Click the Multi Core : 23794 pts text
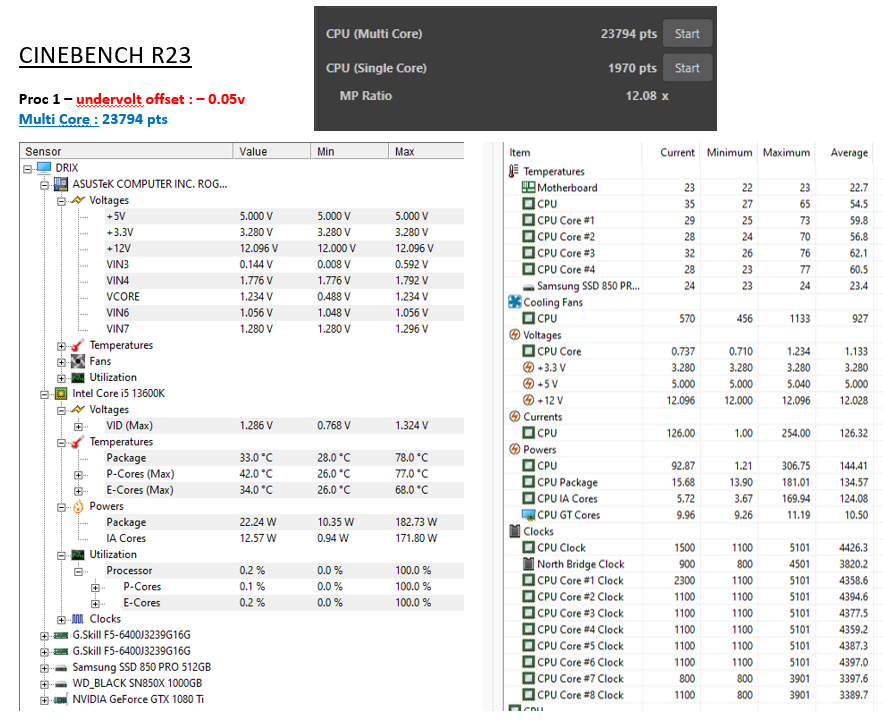Viewport: 883px width, 724px height. point(93,119)
